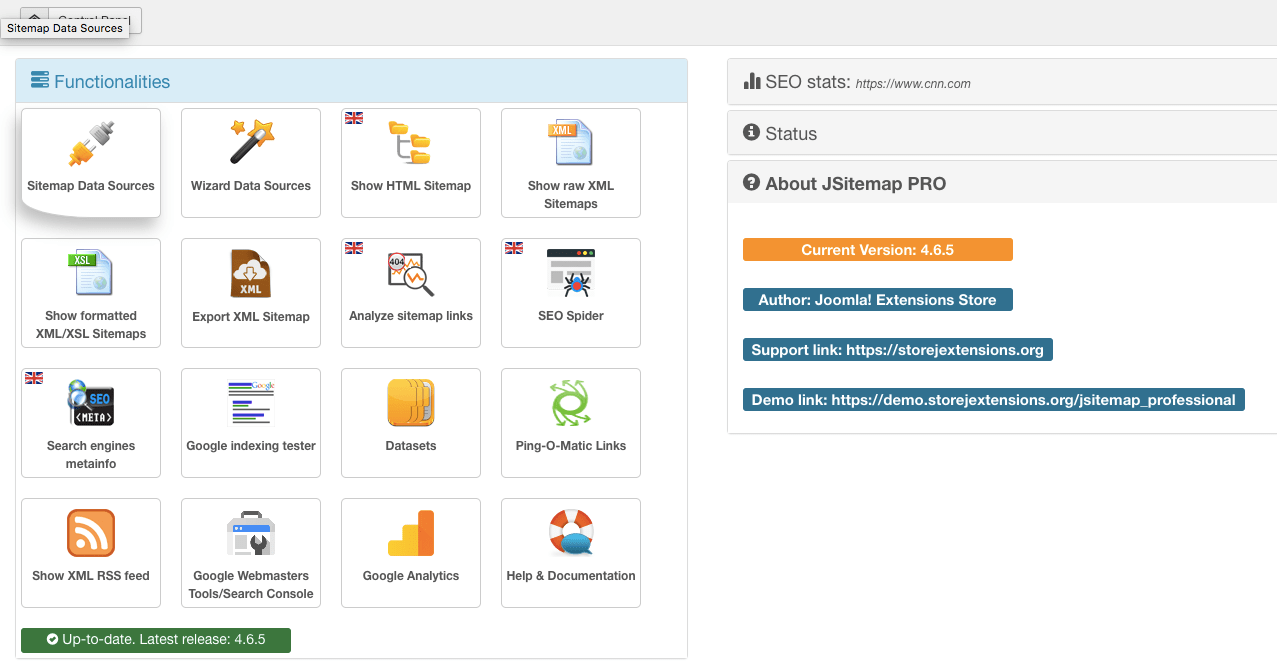Open Analyze sitemap links tile
The height and width of the screenshot is (661, 1277).
click(411, 293)
